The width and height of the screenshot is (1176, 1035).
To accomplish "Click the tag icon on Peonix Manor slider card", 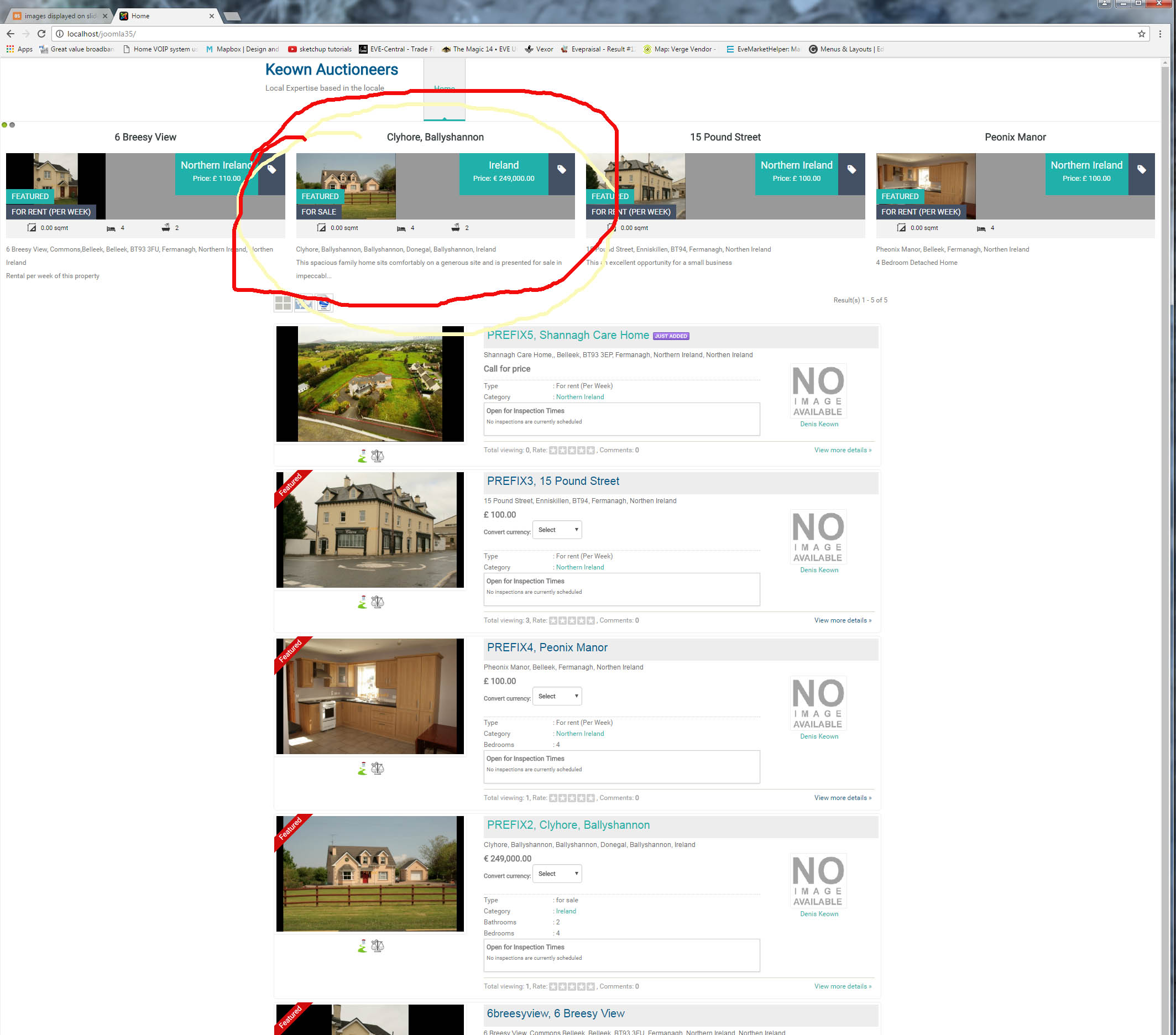I will (1142, 169).
